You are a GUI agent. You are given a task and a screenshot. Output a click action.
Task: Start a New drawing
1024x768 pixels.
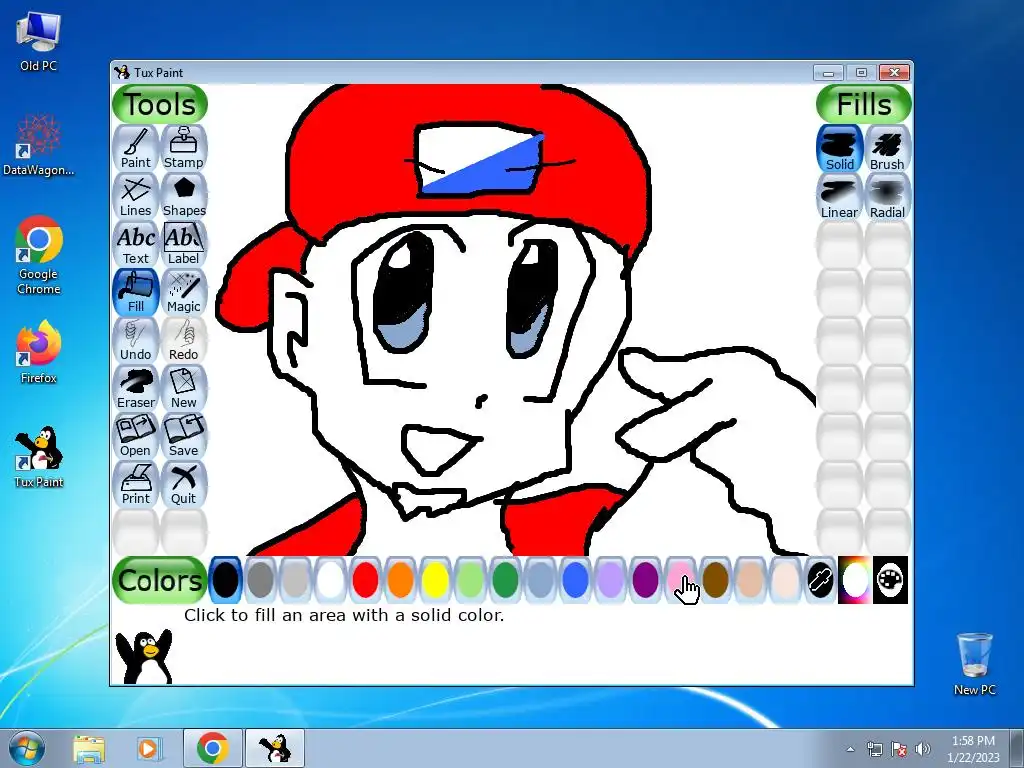pos(184,388)
